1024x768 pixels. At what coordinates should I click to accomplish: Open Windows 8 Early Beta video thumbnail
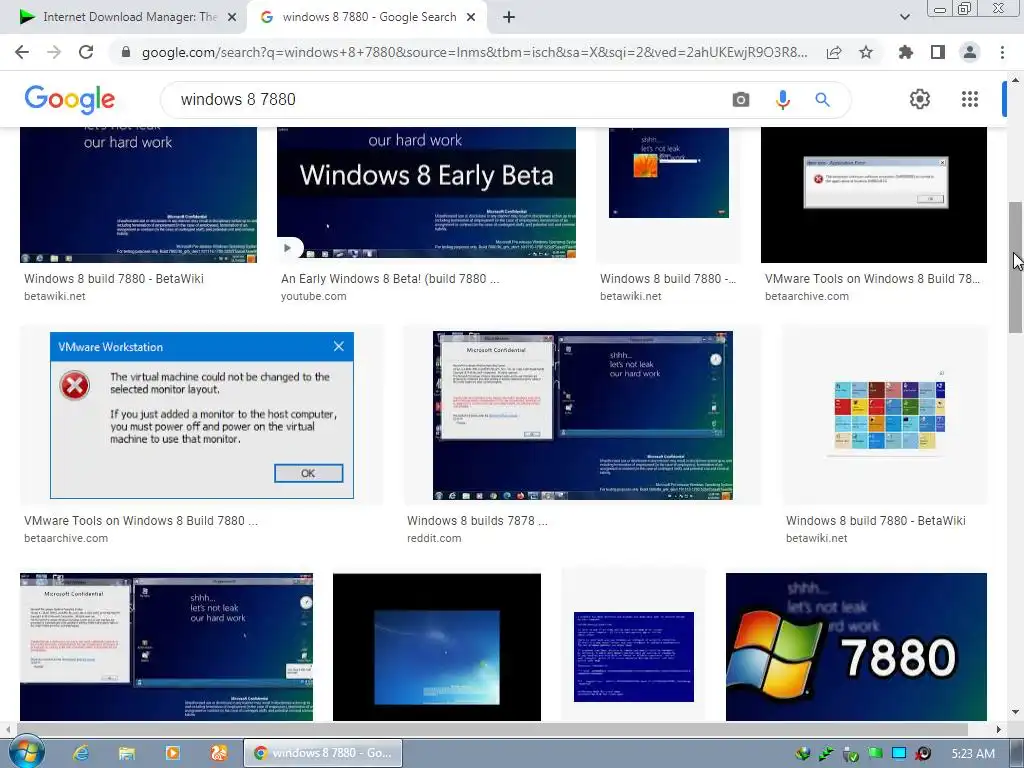click(426, 193)
